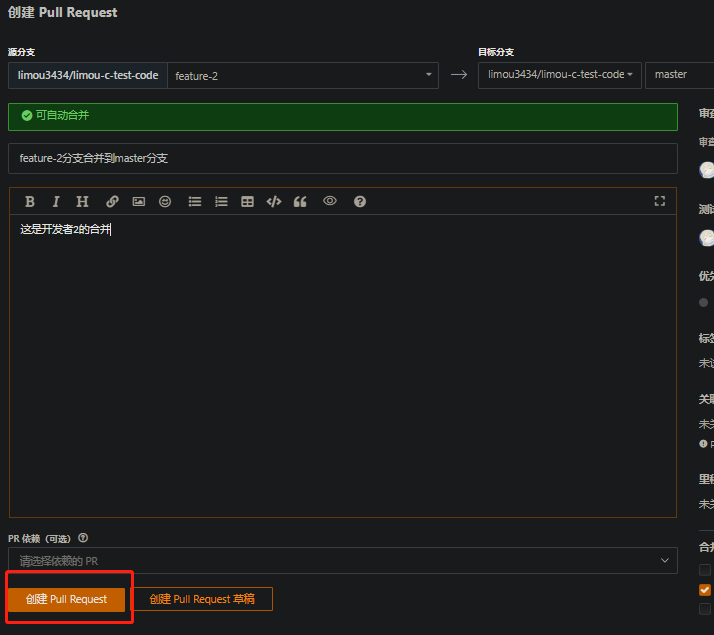Click 创建 Pull Request 草稿 draft button
The width and height of the screenshot is (714, 635).
(x=202, y=599)
